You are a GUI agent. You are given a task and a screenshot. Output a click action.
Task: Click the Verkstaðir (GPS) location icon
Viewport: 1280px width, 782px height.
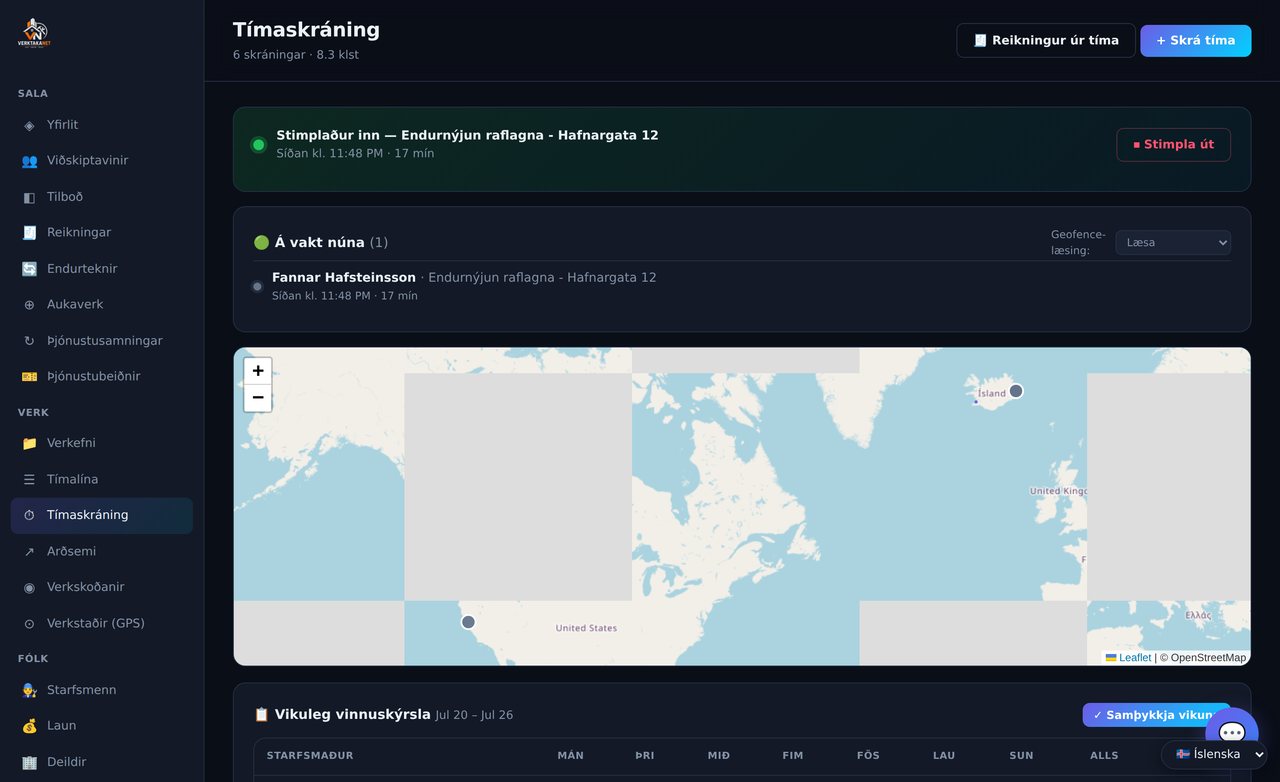point(29,623)
